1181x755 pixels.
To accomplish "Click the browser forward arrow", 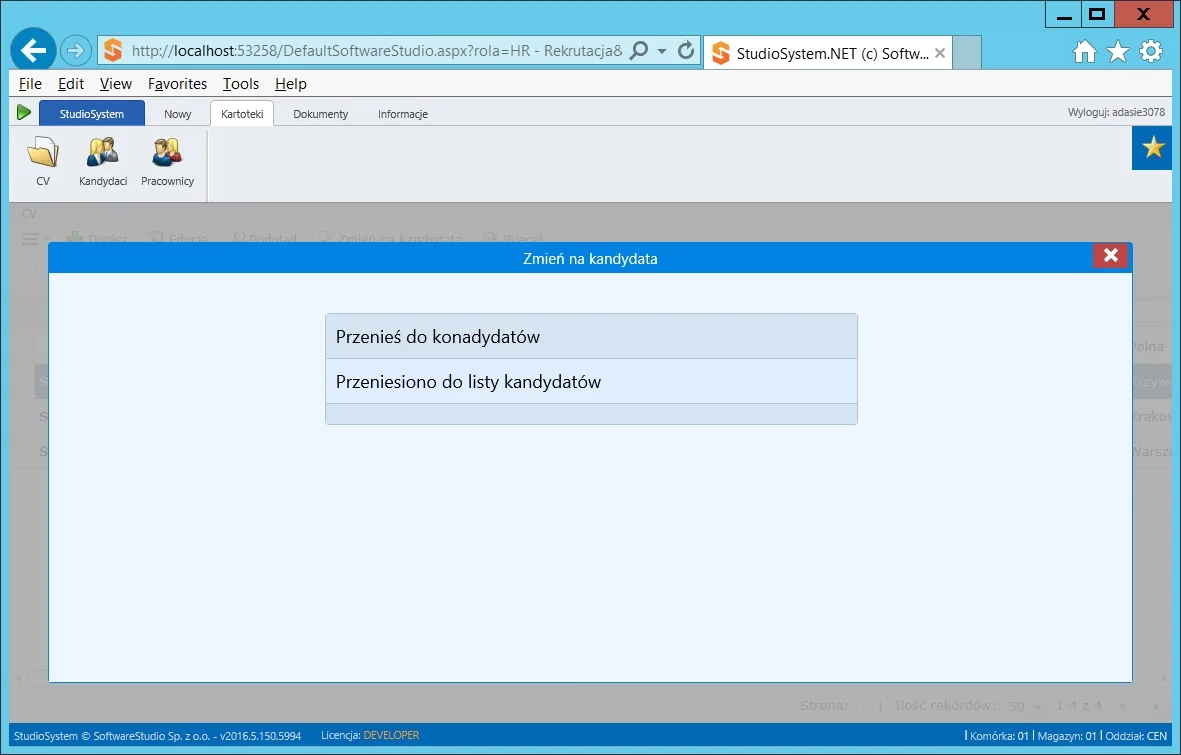I will point(75,50).
